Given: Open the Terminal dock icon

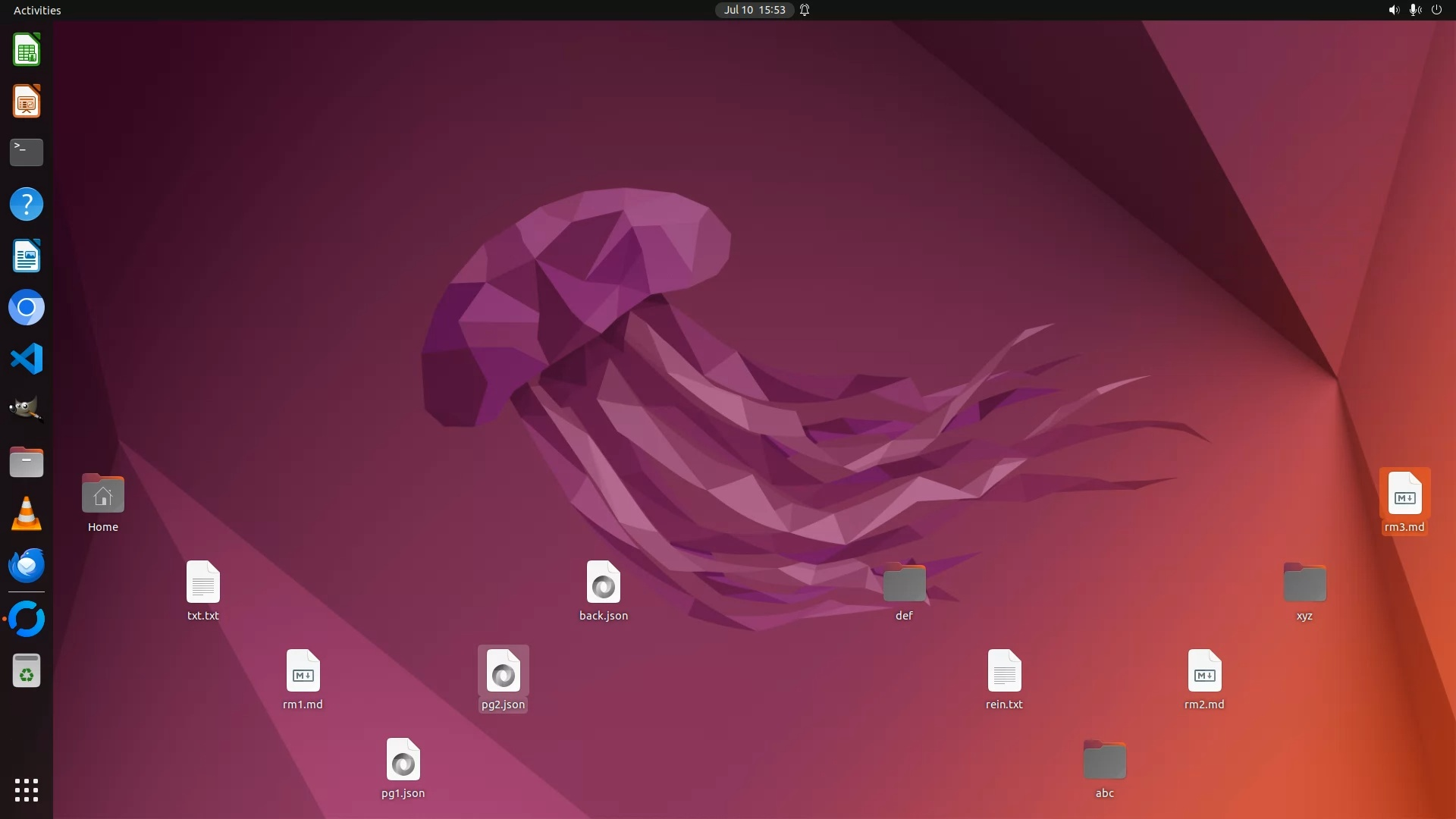Looking at the screenshot, I should [27, 152].
